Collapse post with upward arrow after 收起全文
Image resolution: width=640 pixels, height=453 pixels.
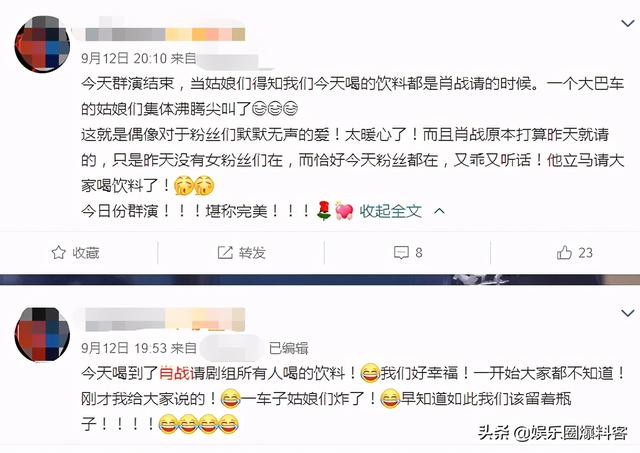(439, 211)
